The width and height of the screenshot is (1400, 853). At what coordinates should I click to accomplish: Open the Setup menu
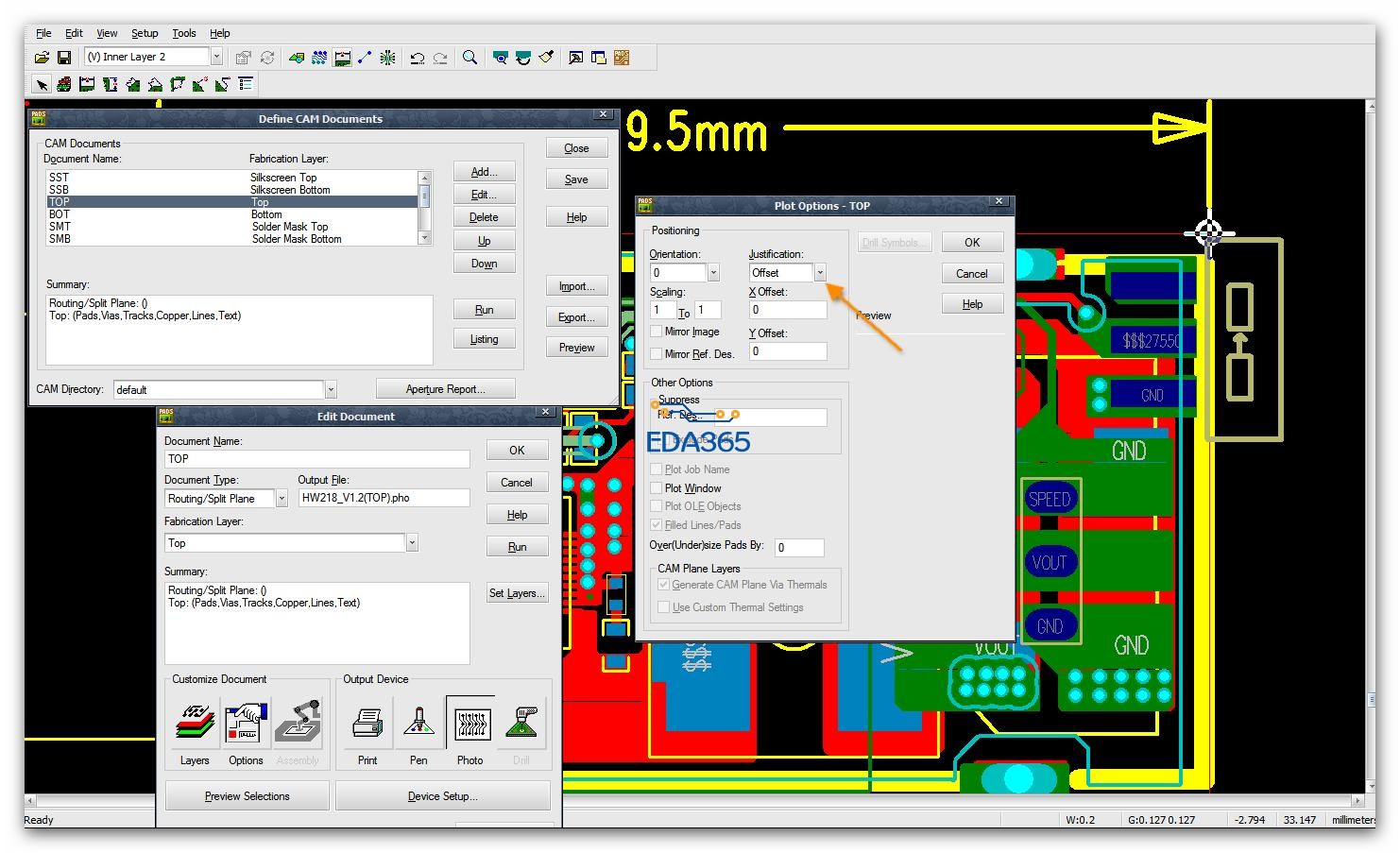[x=145, y=33]
